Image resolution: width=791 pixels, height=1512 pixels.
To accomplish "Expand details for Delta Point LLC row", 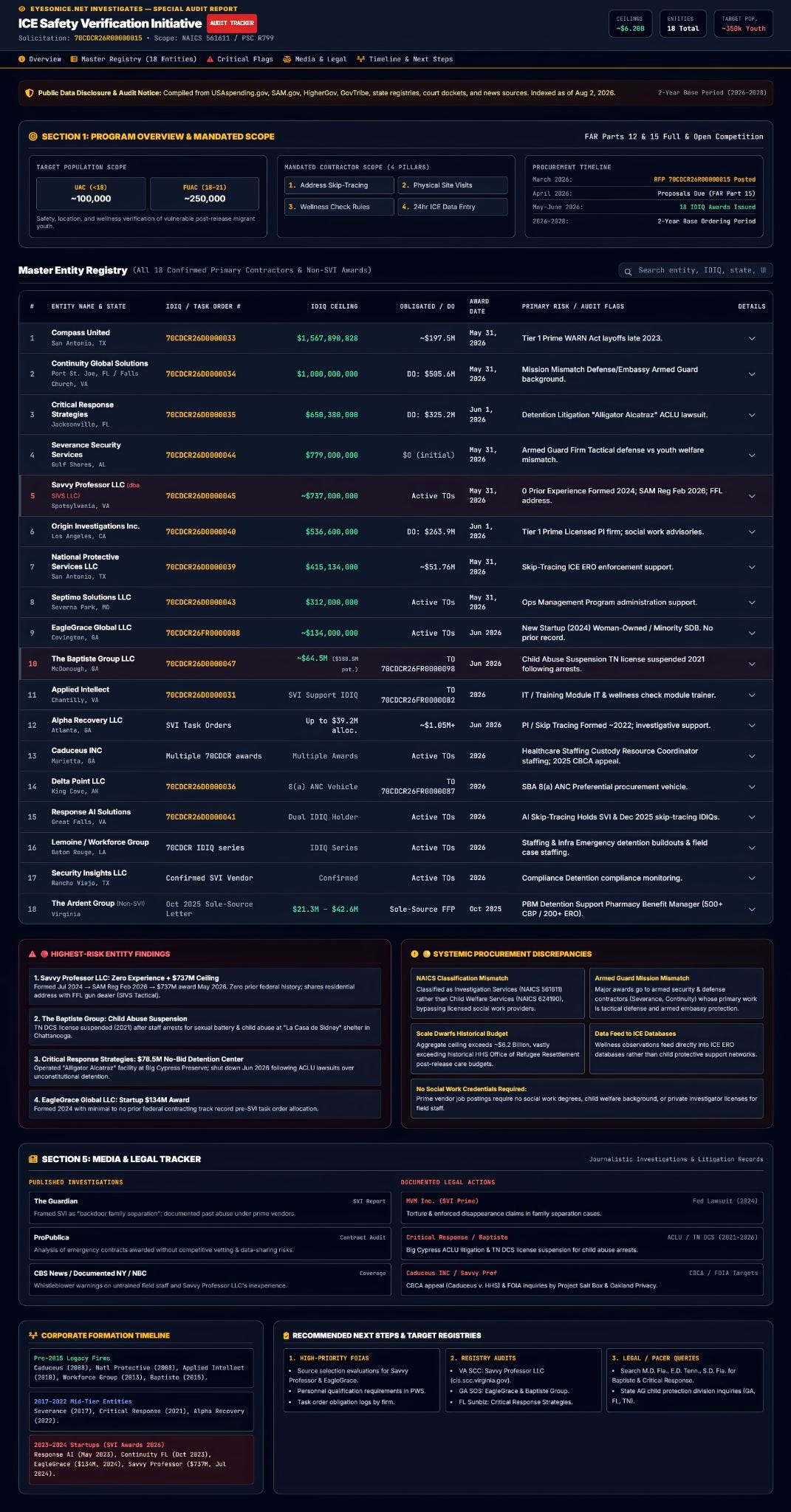I will tap(752, 786).
